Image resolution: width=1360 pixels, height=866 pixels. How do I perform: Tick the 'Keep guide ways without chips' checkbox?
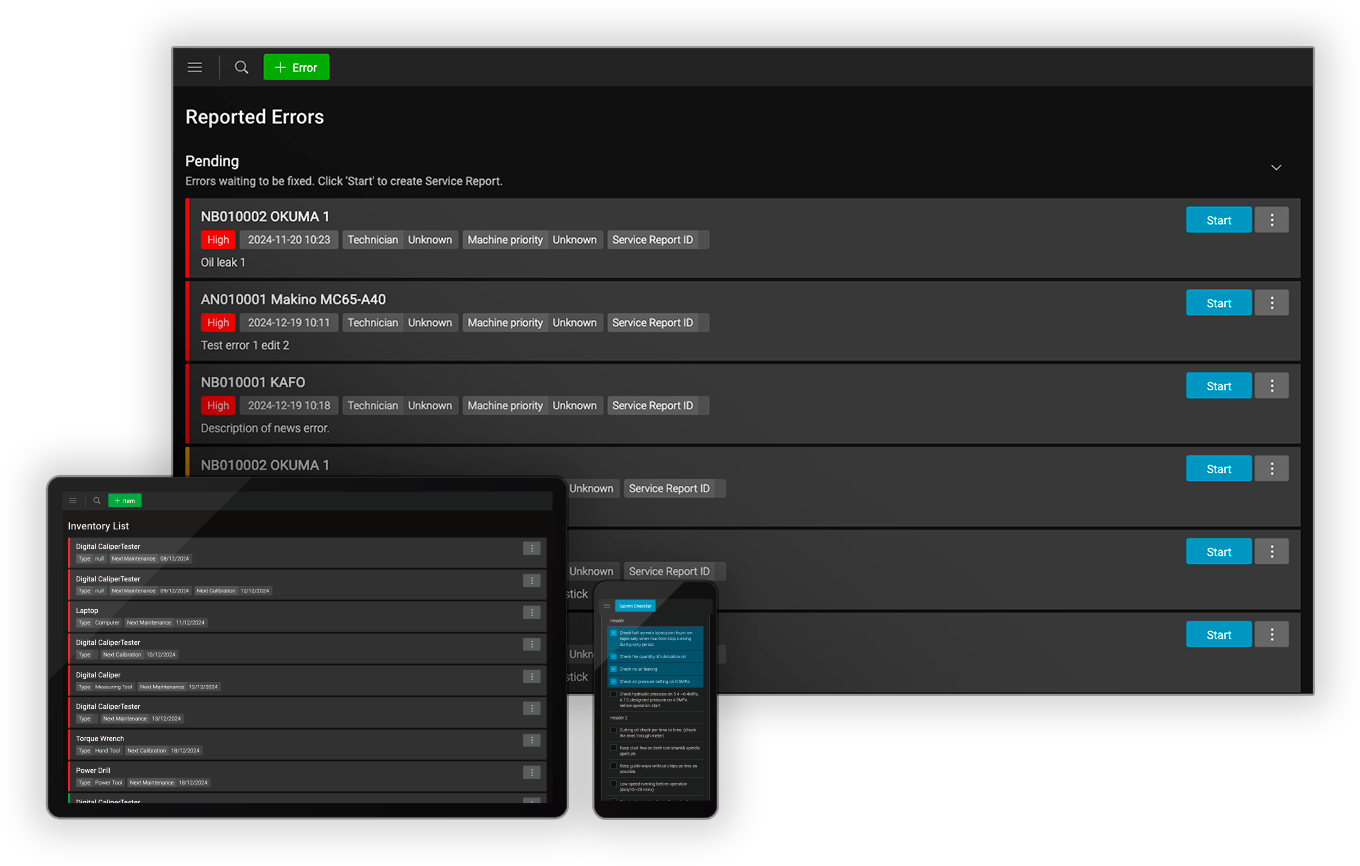[x=614, y=766]
